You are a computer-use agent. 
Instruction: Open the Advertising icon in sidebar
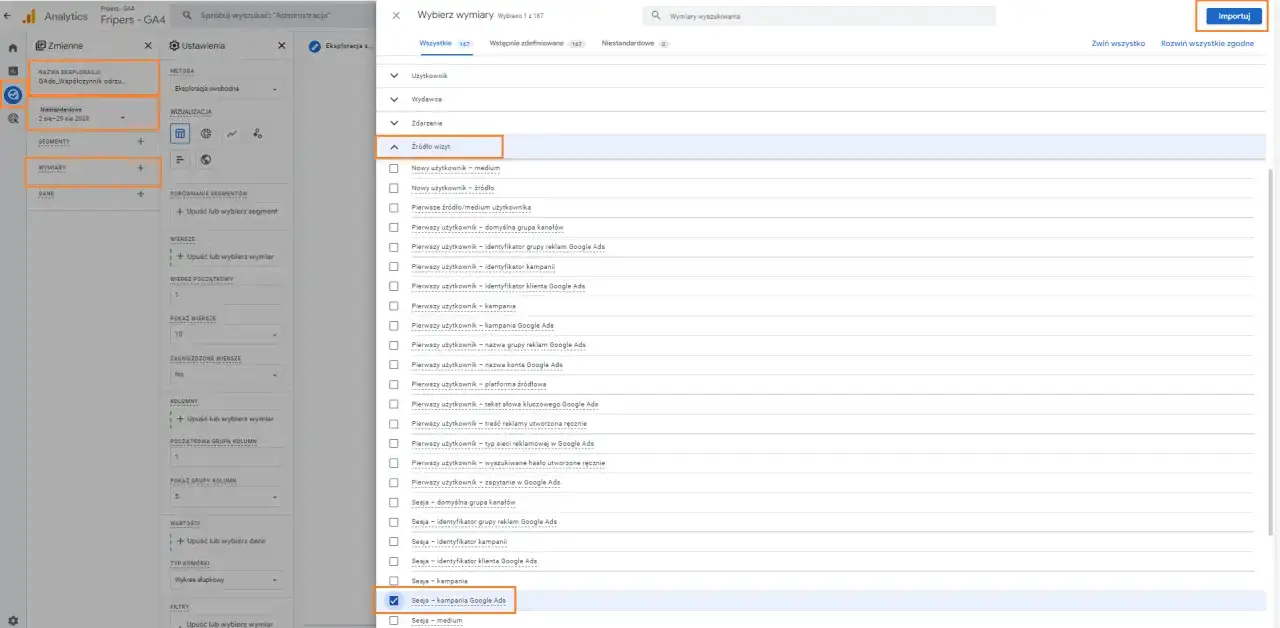click(11, 119)
